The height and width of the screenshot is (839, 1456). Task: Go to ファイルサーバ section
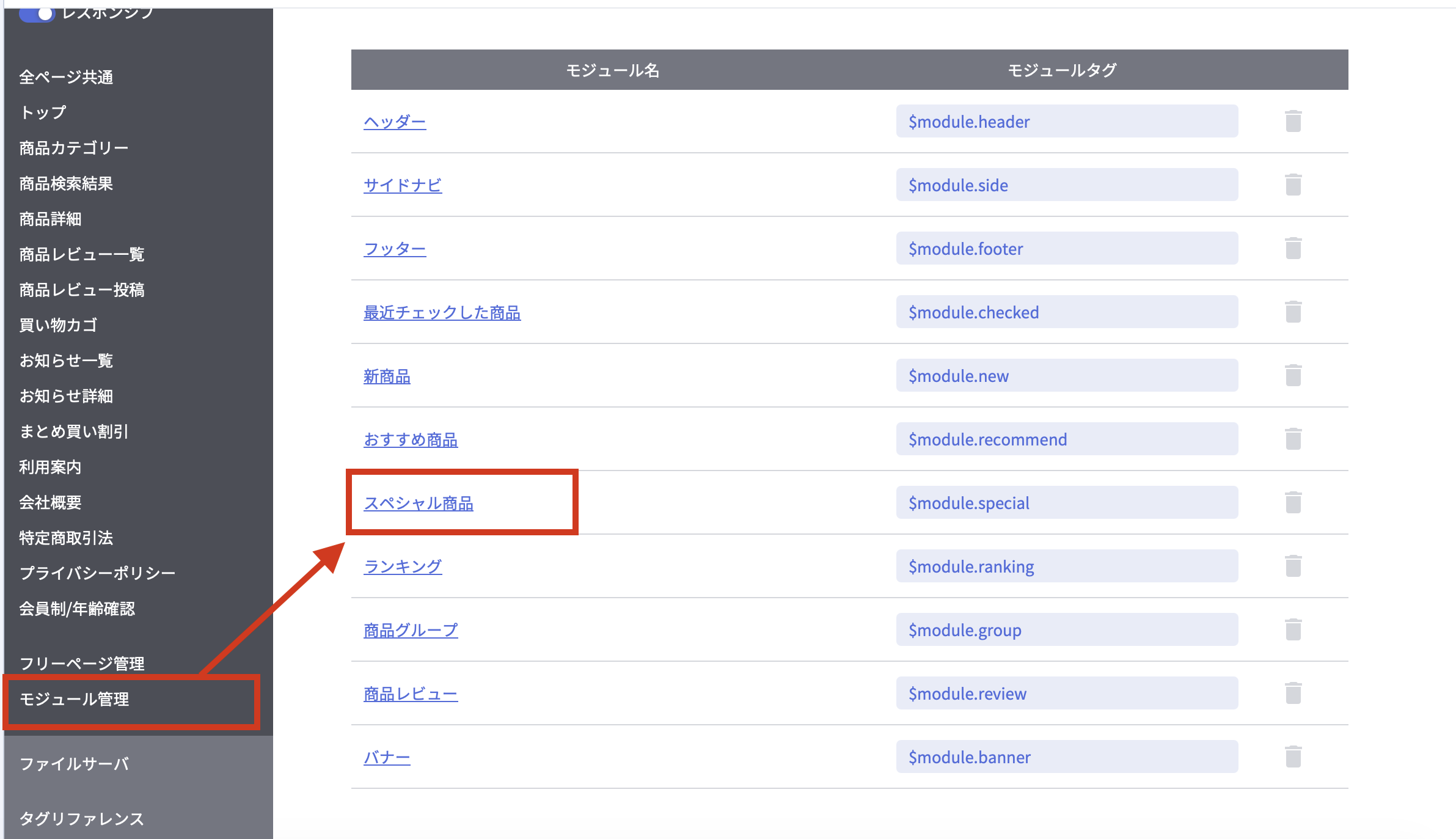pos(75,764)
